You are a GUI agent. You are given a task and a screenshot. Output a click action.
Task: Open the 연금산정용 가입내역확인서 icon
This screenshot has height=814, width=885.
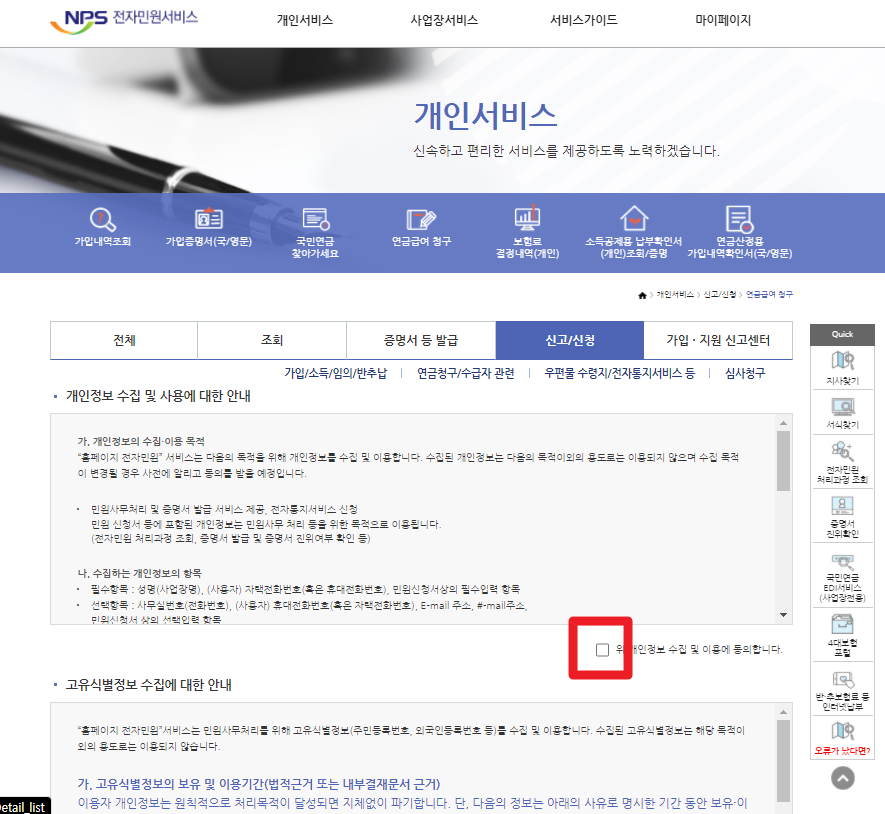[x=739, y=218]
